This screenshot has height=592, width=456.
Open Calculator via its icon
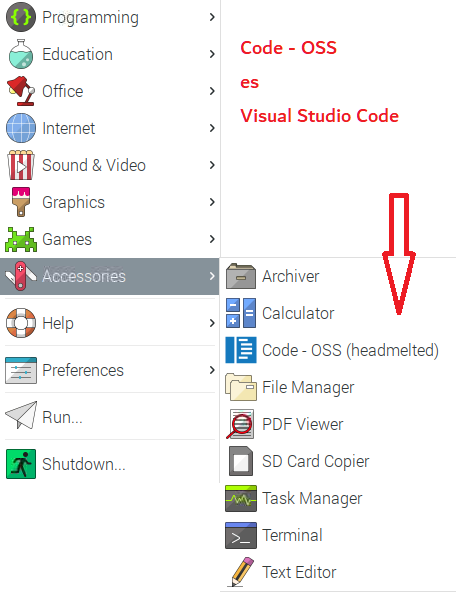tap(241, 313)
